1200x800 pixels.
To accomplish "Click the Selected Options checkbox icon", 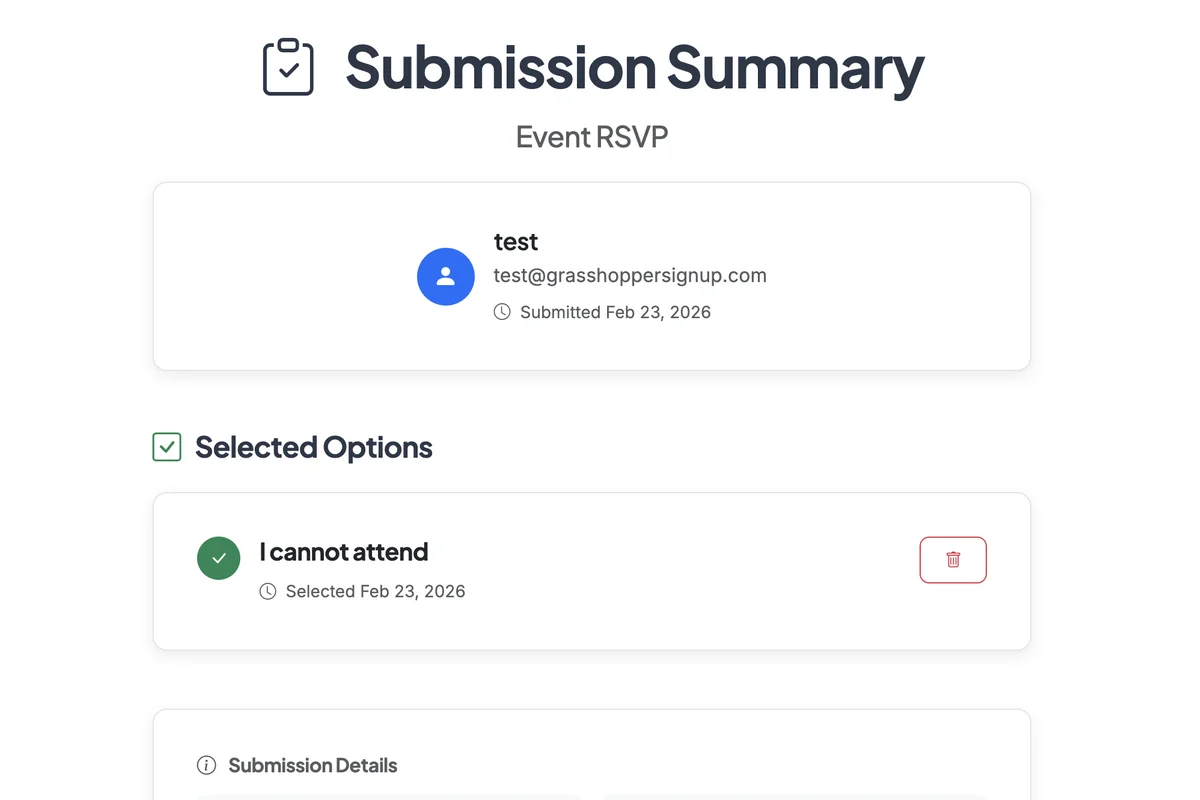I will [167, 447].
